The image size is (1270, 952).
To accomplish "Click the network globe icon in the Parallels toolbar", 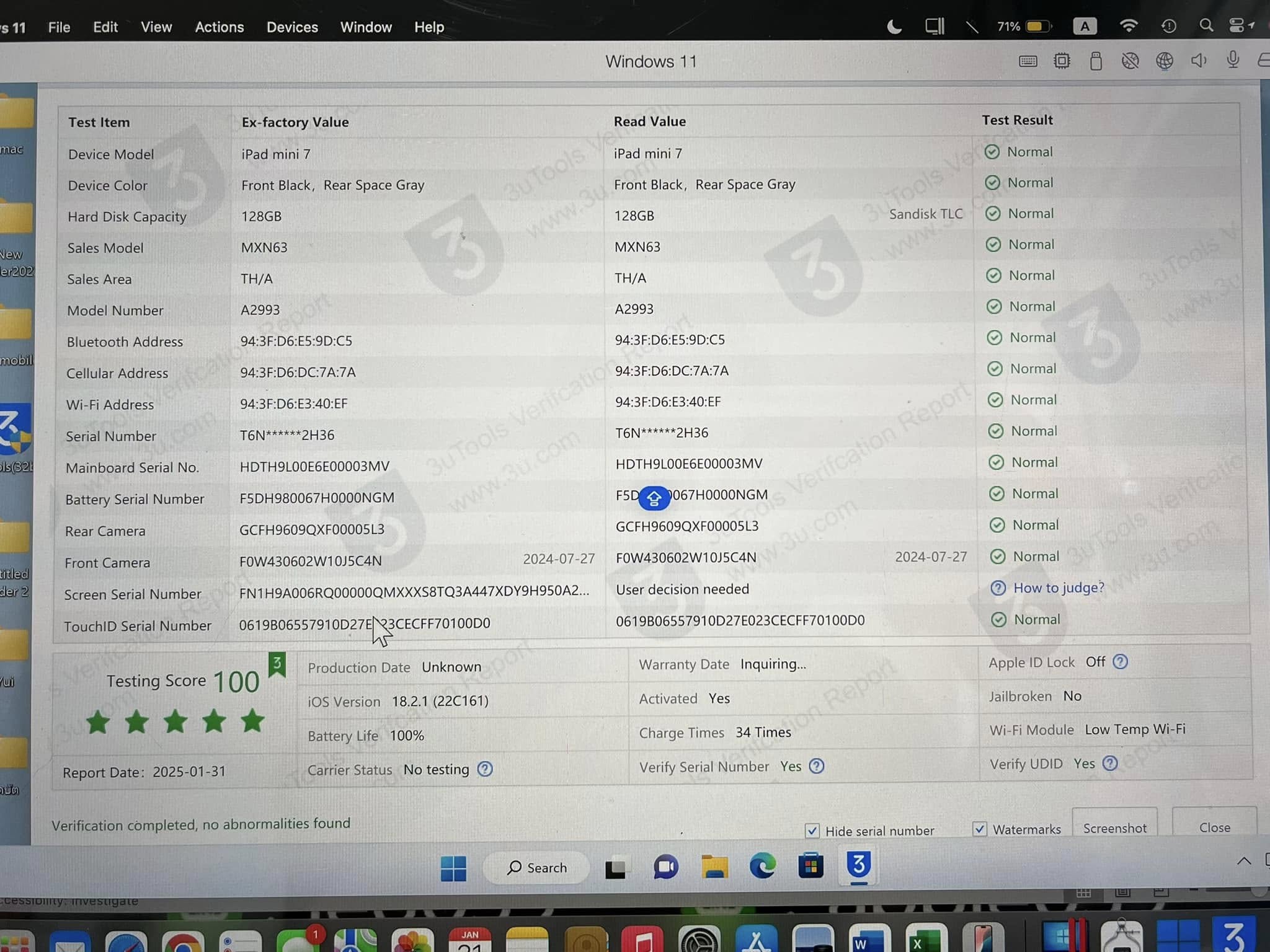I will 1165,61.
